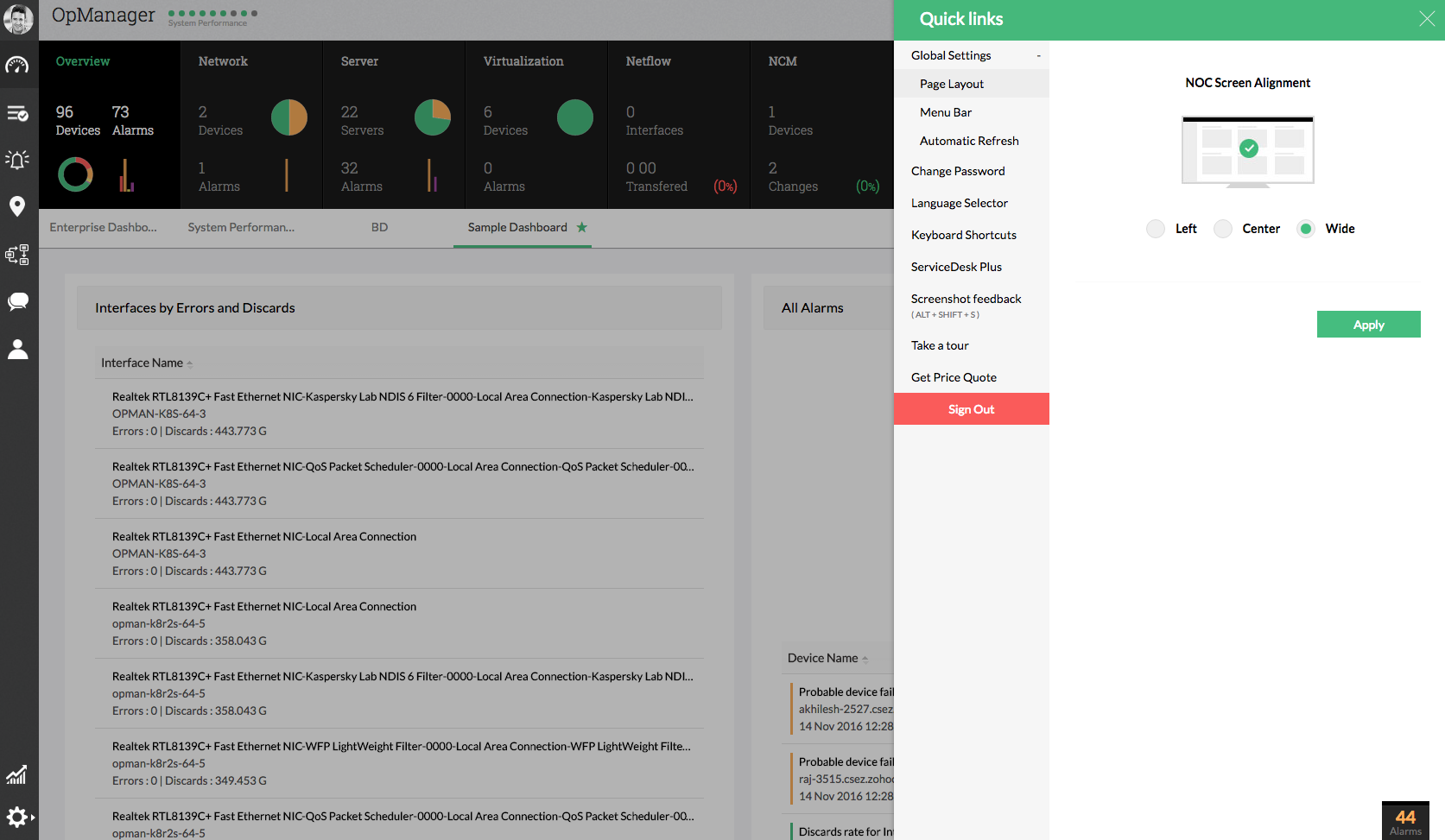Click the Network devices pie chart
1445x840 pixels.
coord(289,117)
